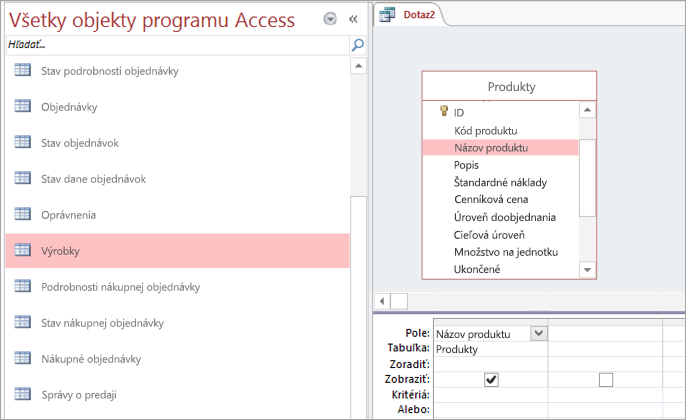686x420 pixels.
Task: Click table icon beside Objednávky
Action: [22, 106]
